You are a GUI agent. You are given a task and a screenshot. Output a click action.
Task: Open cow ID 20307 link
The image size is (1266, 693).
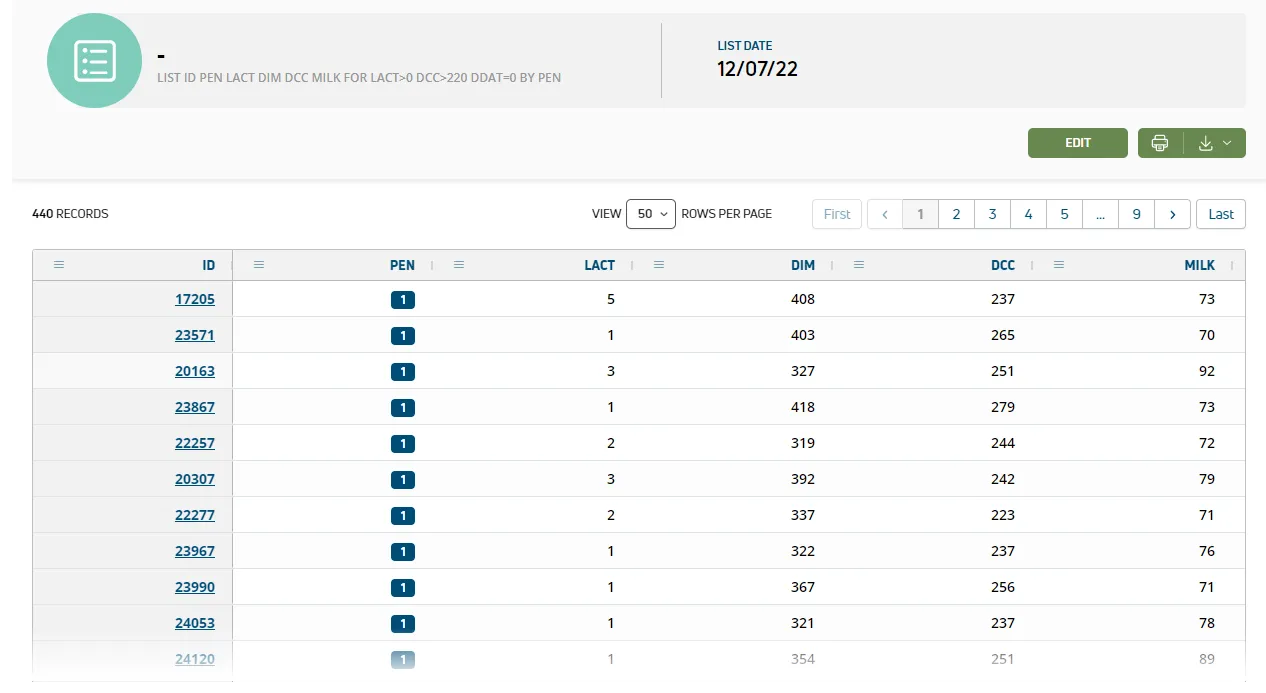point(195,479)
